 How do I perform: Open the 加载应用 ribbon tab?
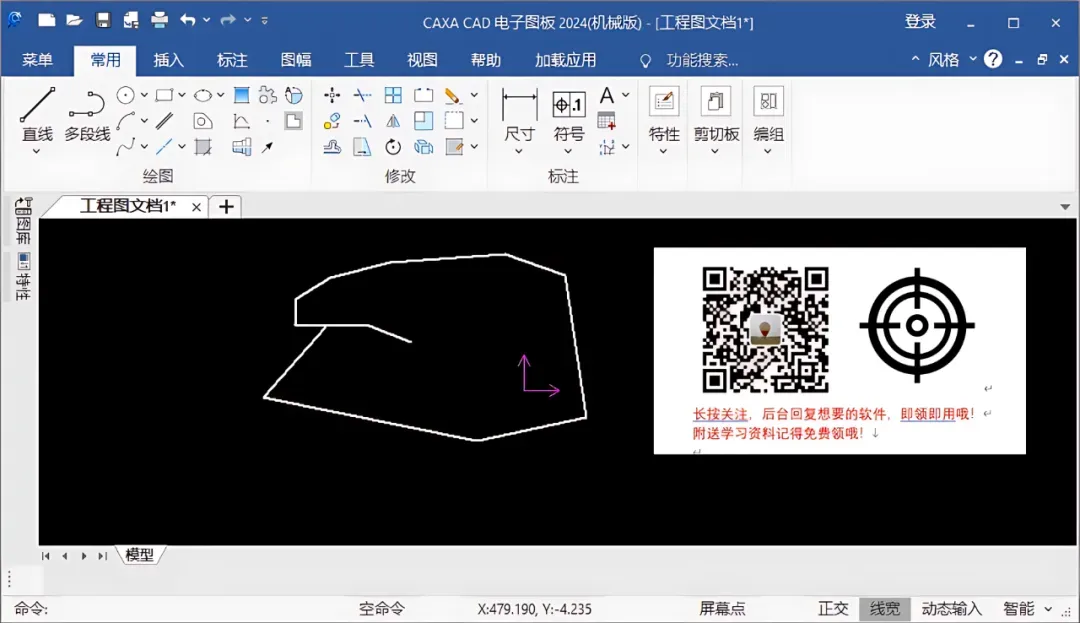(x=565, y=60)
